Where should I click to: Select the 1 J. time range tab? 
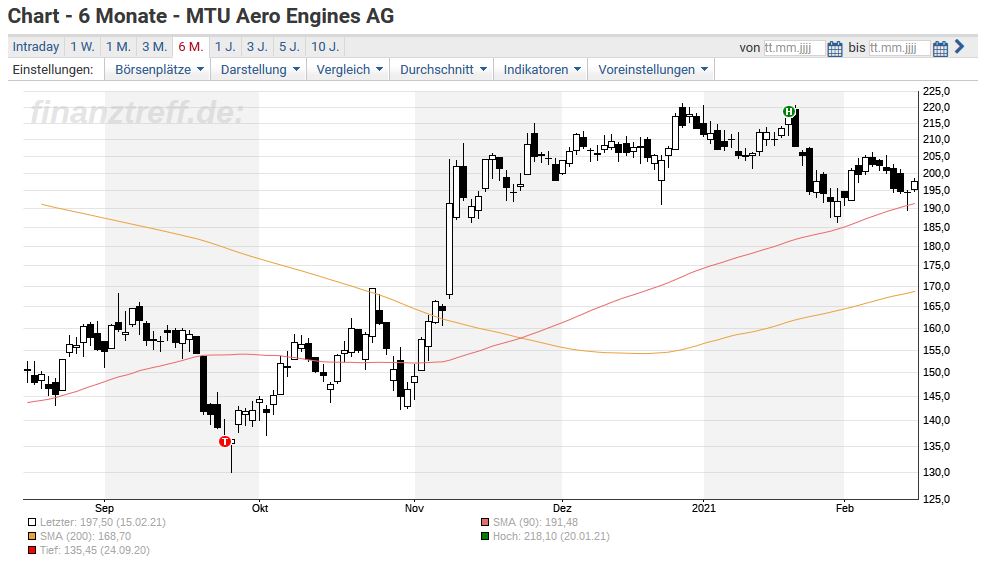click(225, 47)
